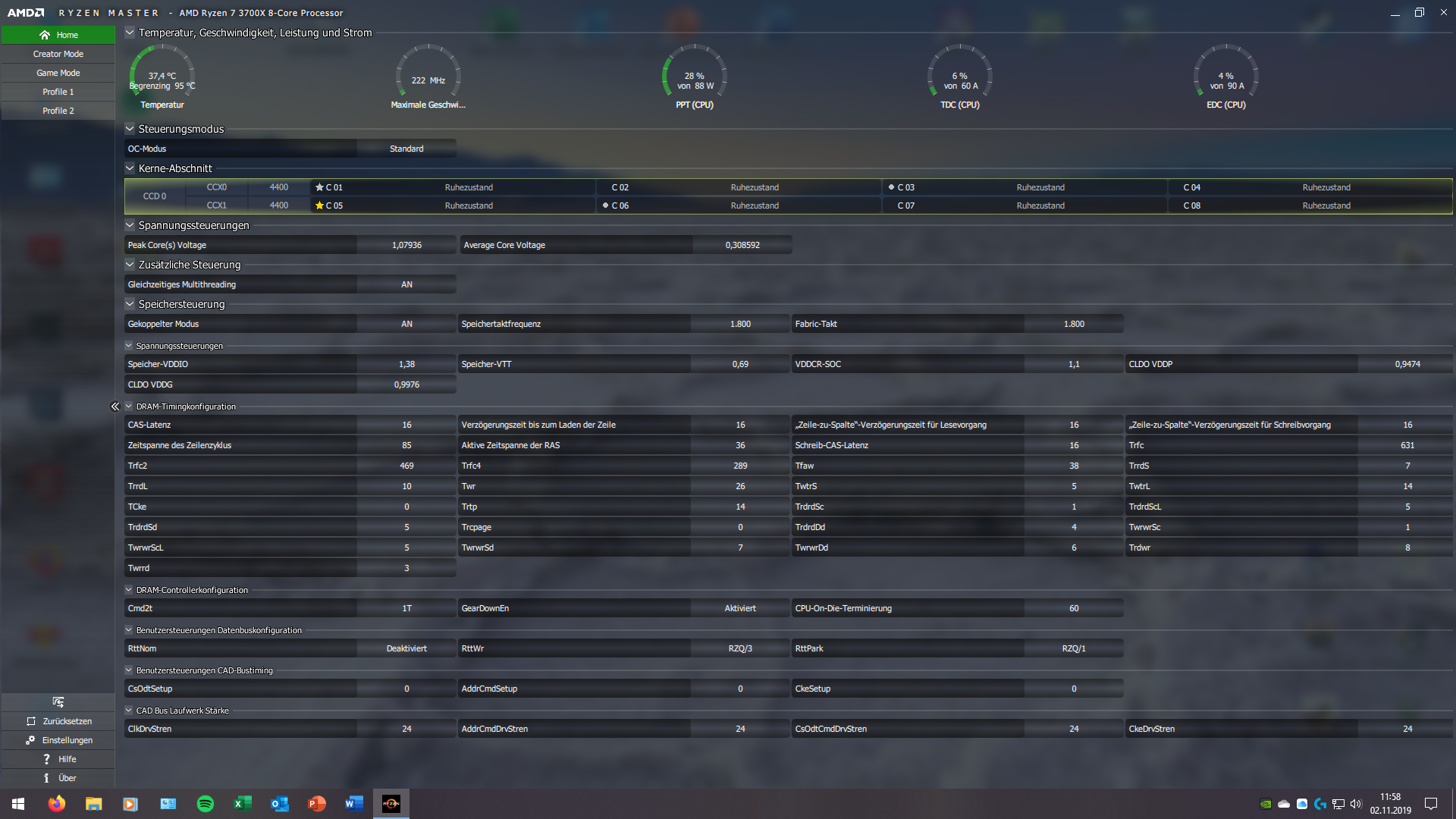Collapse the Steuerungsmodus section
This screenshot has width=1456, height=819.
[x=130, y=129]
